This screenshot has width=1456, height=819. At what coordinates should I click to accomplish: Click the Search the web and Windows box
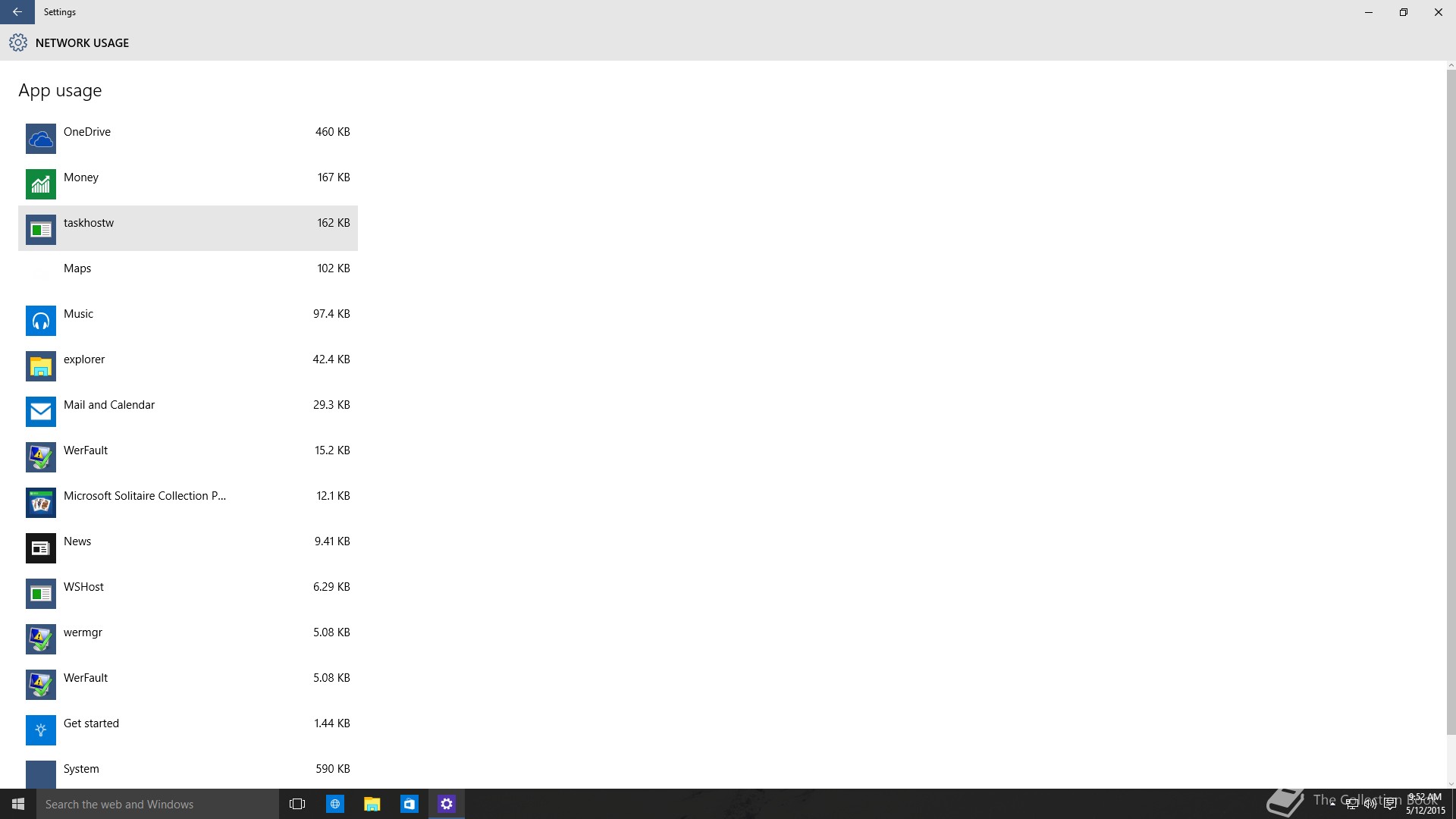(x=158, y=804)
